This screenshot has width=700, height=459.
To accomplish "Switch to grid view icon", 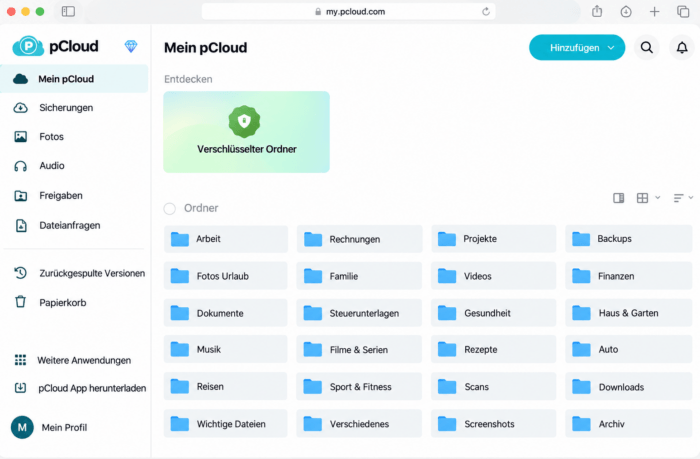I will coord(642,198).
